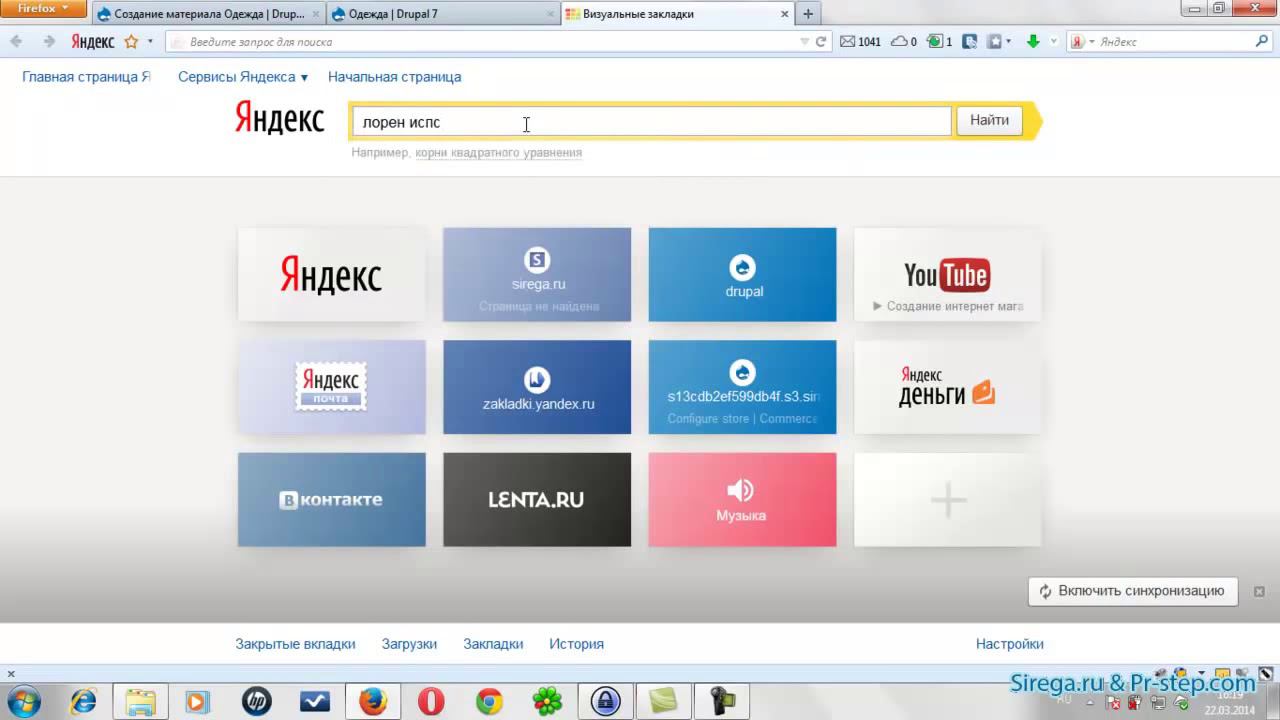
Task: Bookmark this page with star icon
Action: point(131,42)
